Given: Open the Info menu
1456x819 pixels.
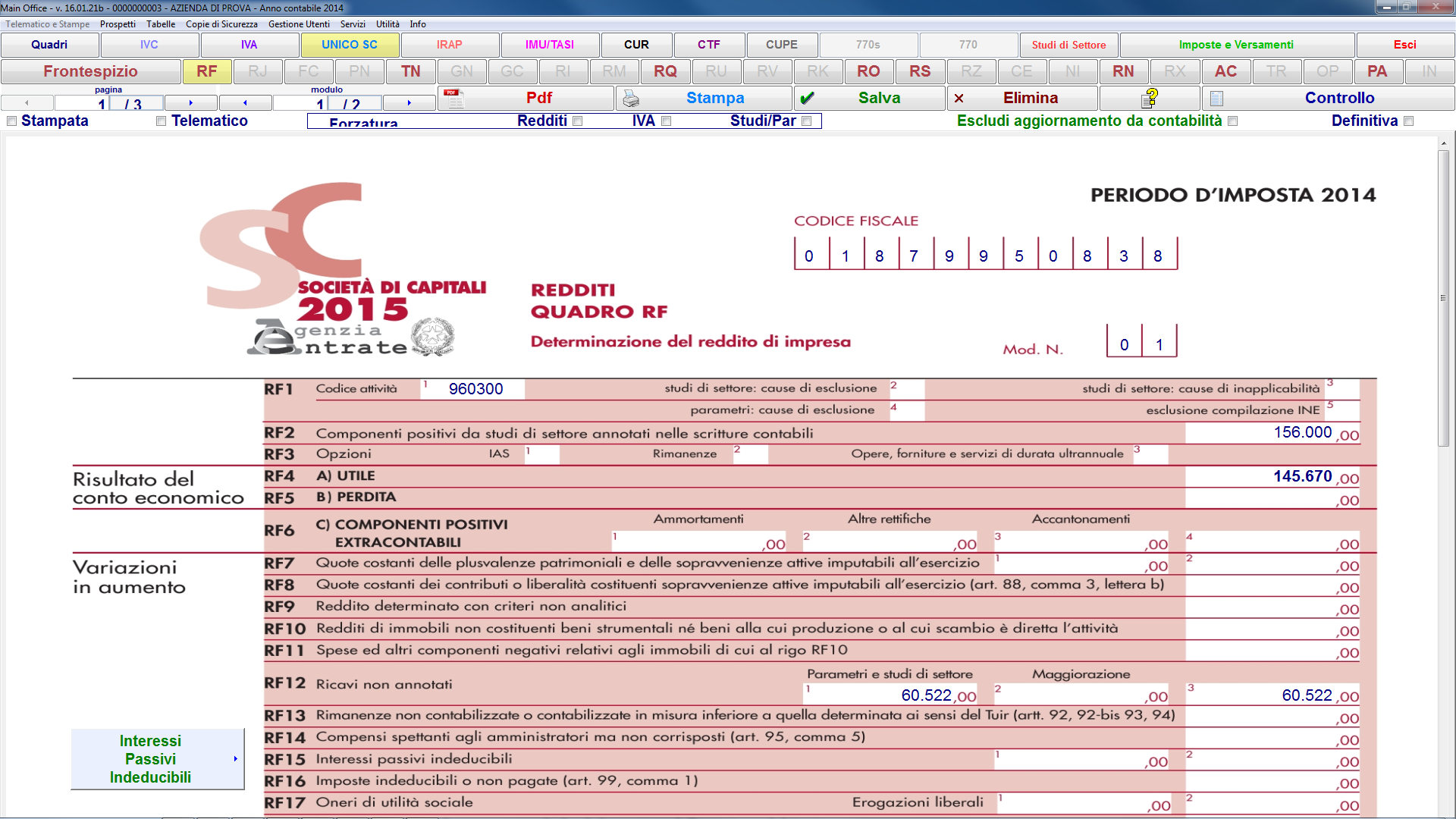Looking at the screenshot, I should tap(418, 24).
